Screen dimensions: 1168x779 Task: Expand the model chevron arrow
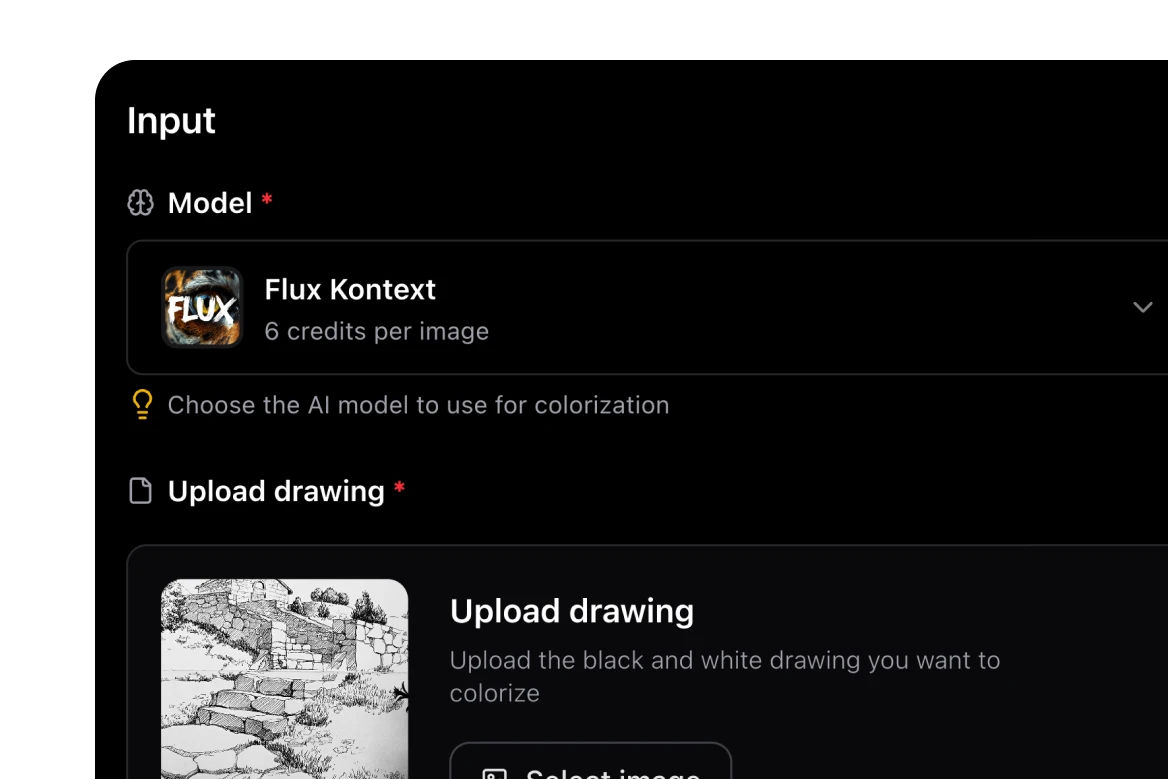[x=1142, y=307]
